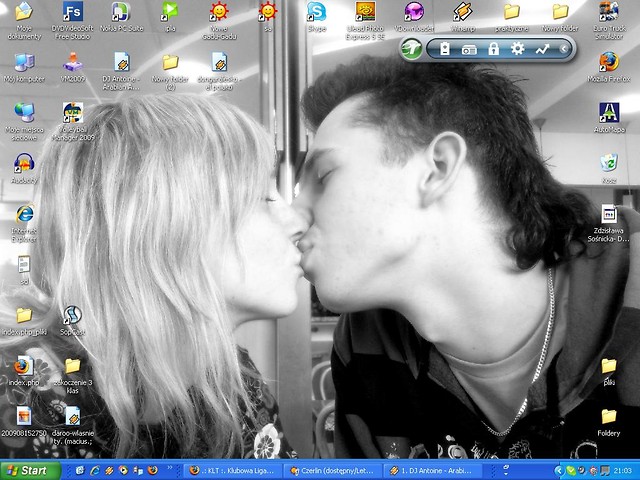
Task: Open the AutoMapa shortcut
Action: (x=609, y=118)
